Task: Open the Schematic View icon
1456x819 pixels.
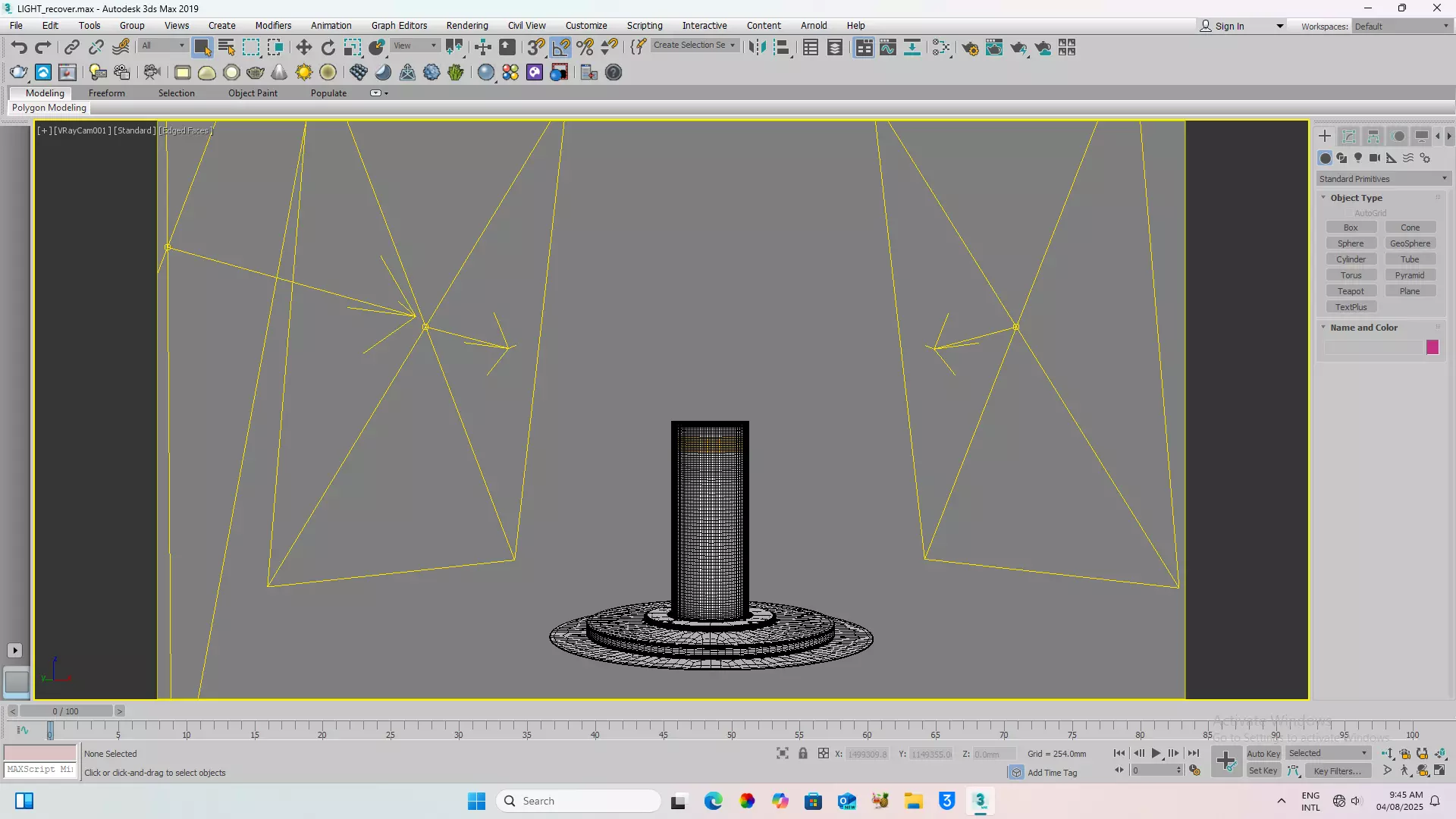Action: (912, 48)
